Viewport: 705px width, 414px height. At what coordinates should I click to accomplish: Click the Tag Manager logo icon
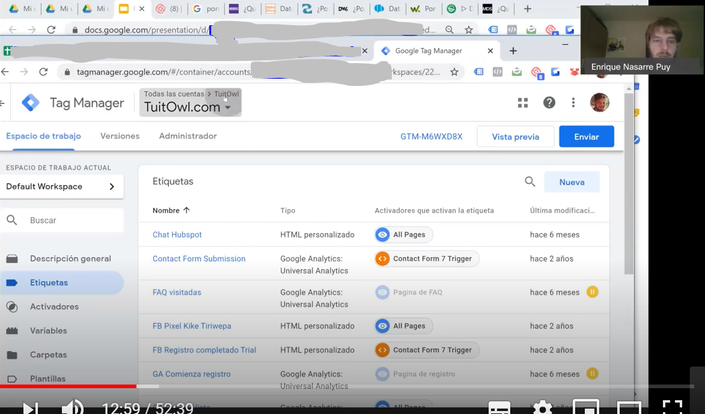click(x=31, y=103)
